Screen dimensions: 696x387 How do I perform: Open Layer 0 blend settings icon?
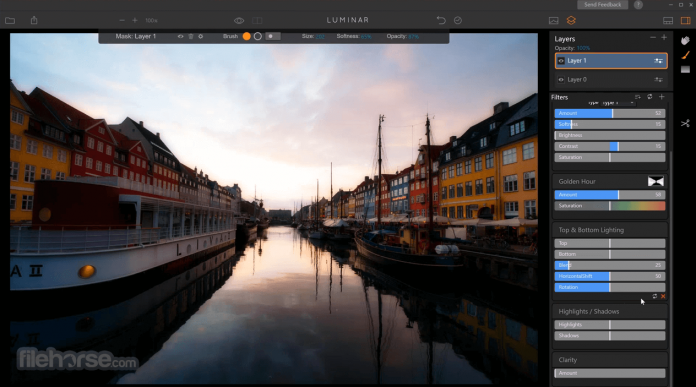click(658, 80)
